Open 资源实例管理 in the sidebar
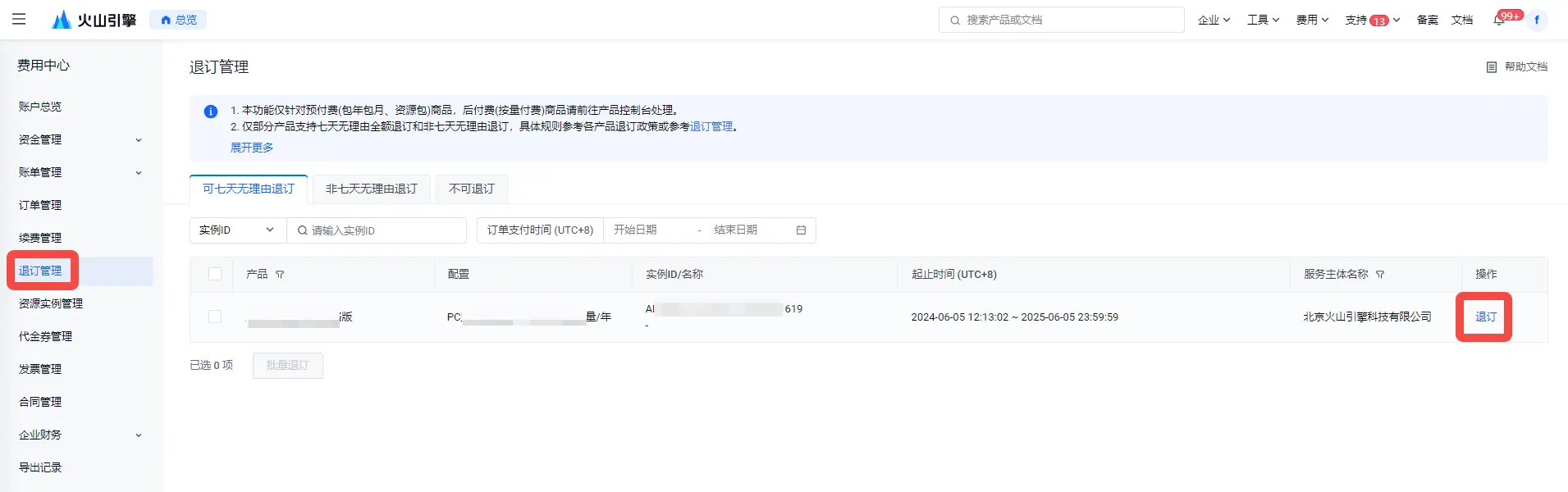Screen dimensions: 1568x492 [x=51, y=303]
